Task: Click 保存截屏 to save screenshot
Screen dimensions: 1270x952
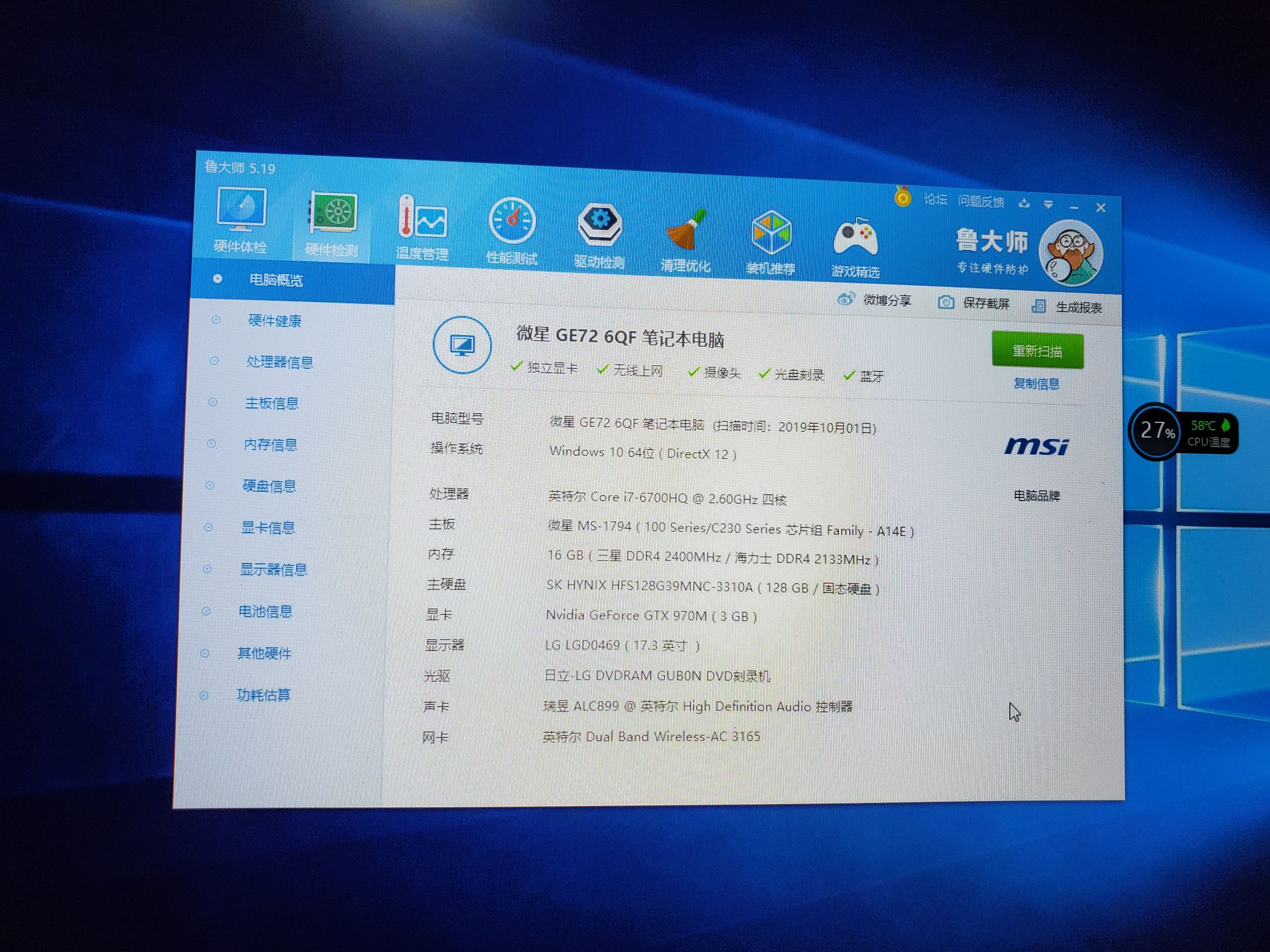Action: (x=974, y=303)
